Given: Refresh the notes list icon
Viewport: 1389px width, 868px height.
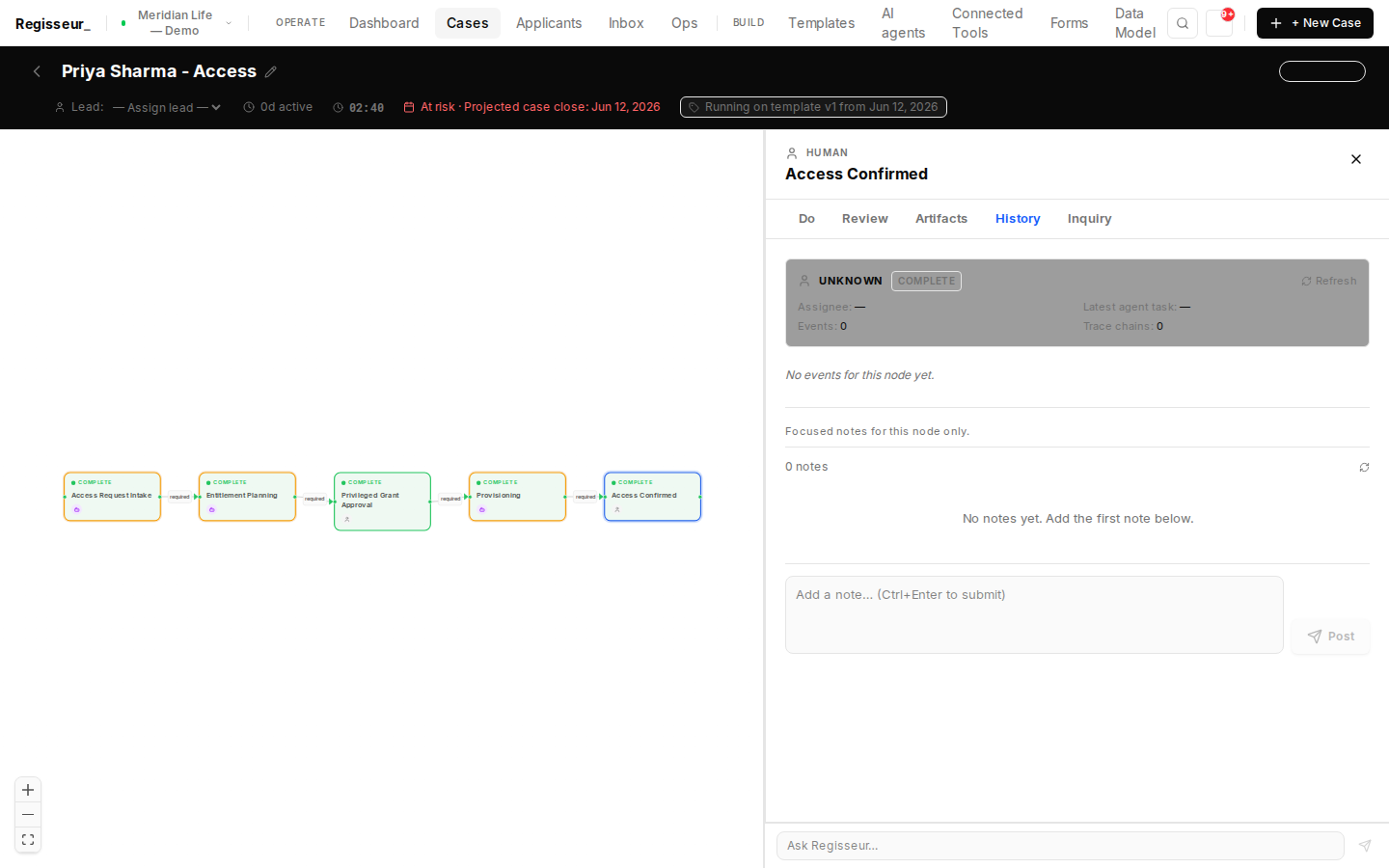Looking at the screenshot, I should pos(1364,467).
